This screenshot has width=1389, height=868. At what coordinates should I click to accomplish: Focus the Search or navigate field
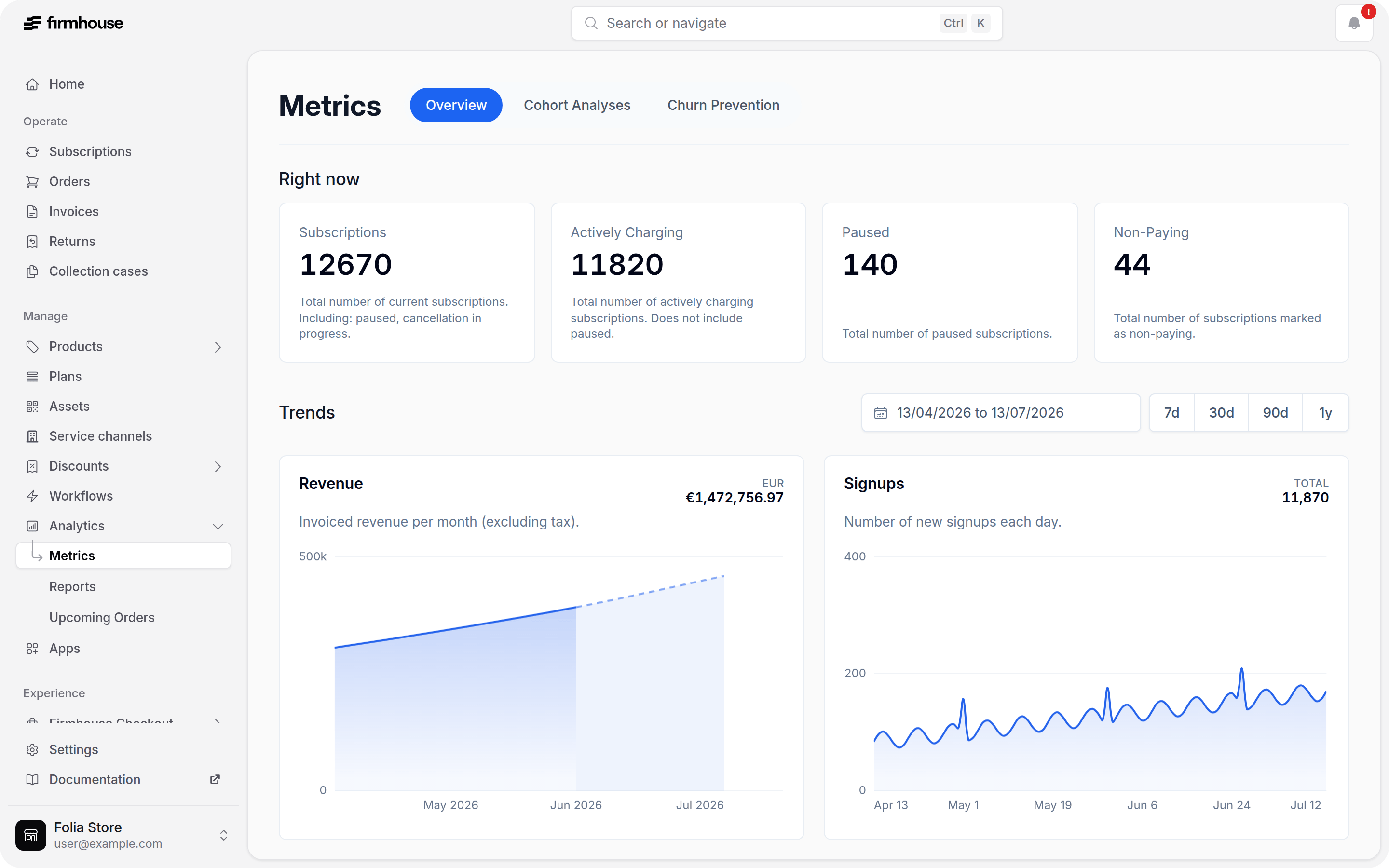tap(786, 23)
